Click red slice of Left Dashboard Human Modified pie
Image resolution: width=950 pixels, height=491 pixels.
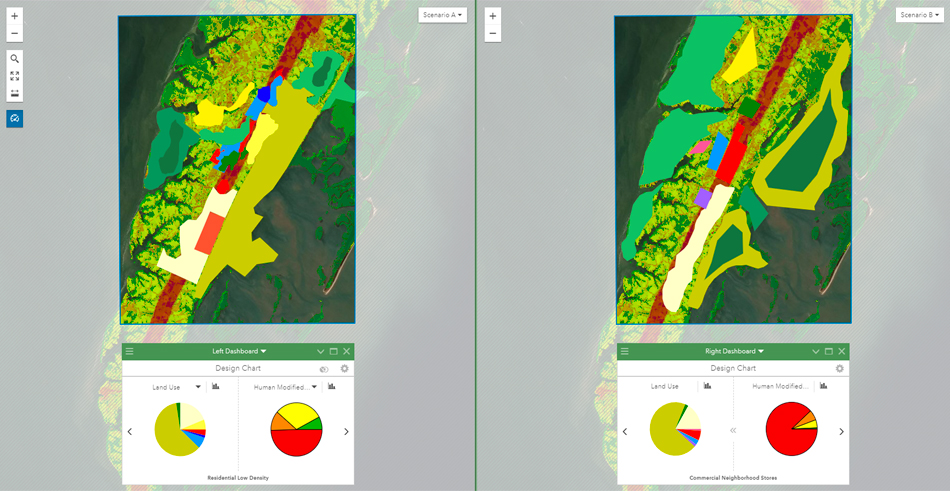tap(296, 444)
